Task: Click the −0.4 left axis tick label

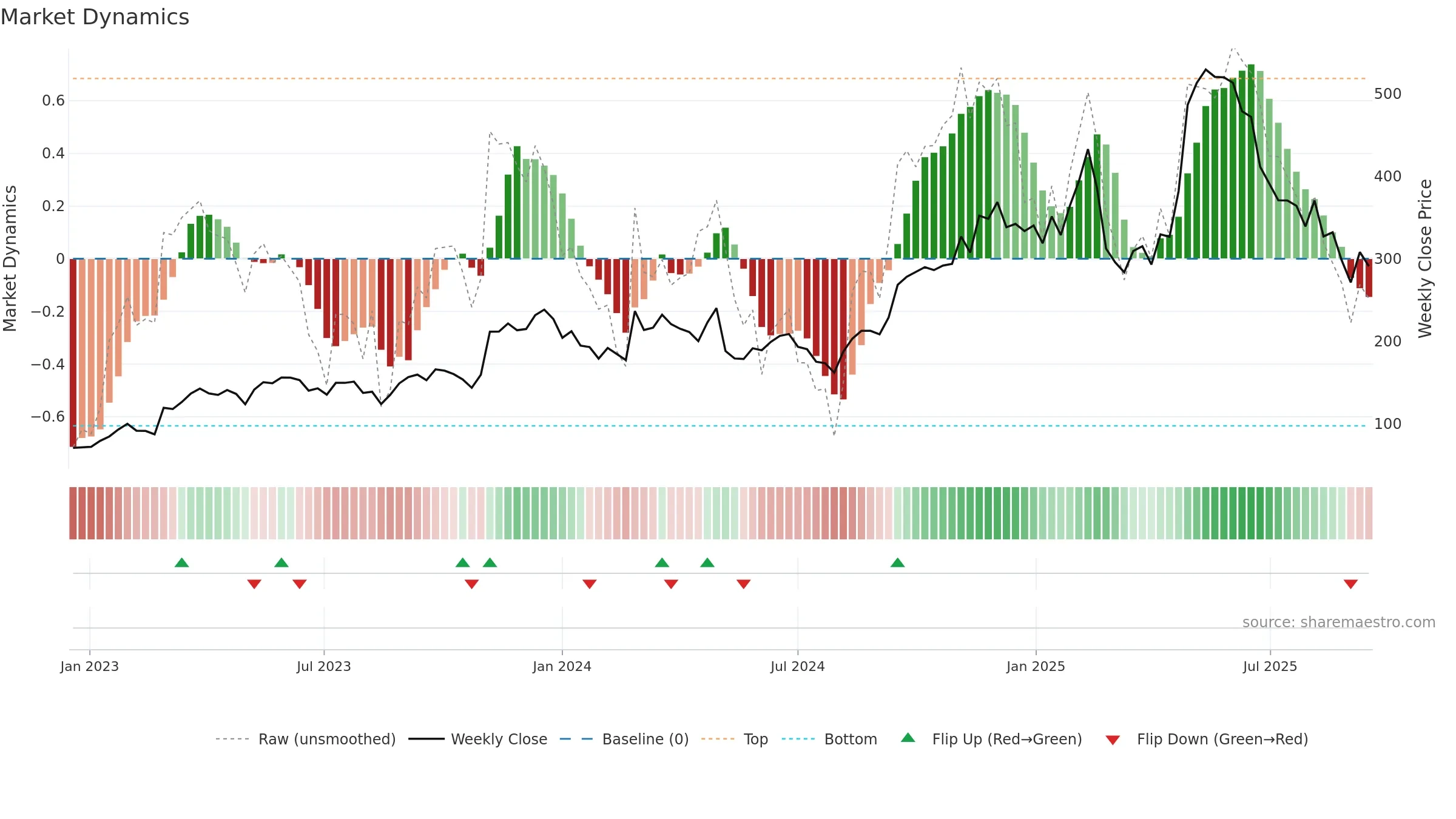Action: (x=48, y=365)
